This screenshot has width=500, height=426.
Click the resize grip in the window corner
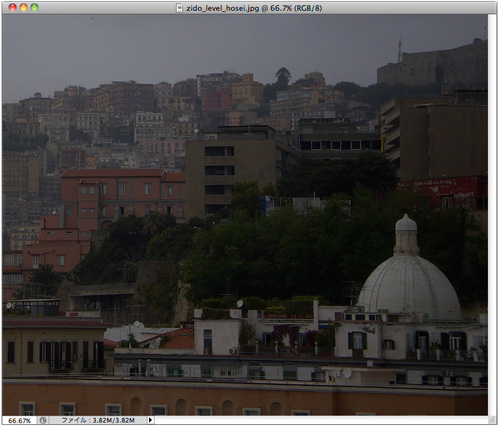[492, 420]
